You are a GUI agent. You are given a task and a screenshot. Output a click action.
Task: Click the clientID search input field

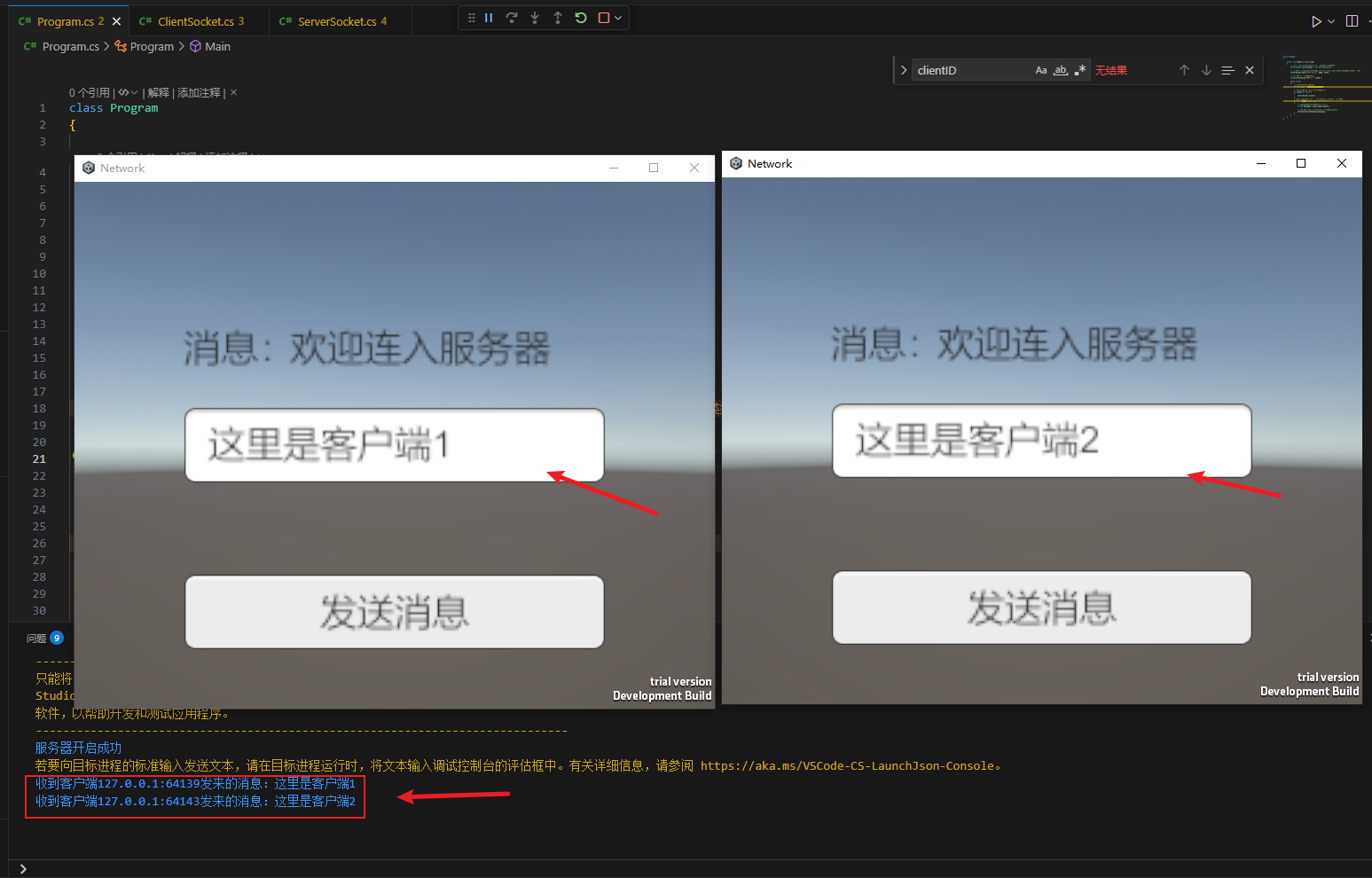pos(967,69)
